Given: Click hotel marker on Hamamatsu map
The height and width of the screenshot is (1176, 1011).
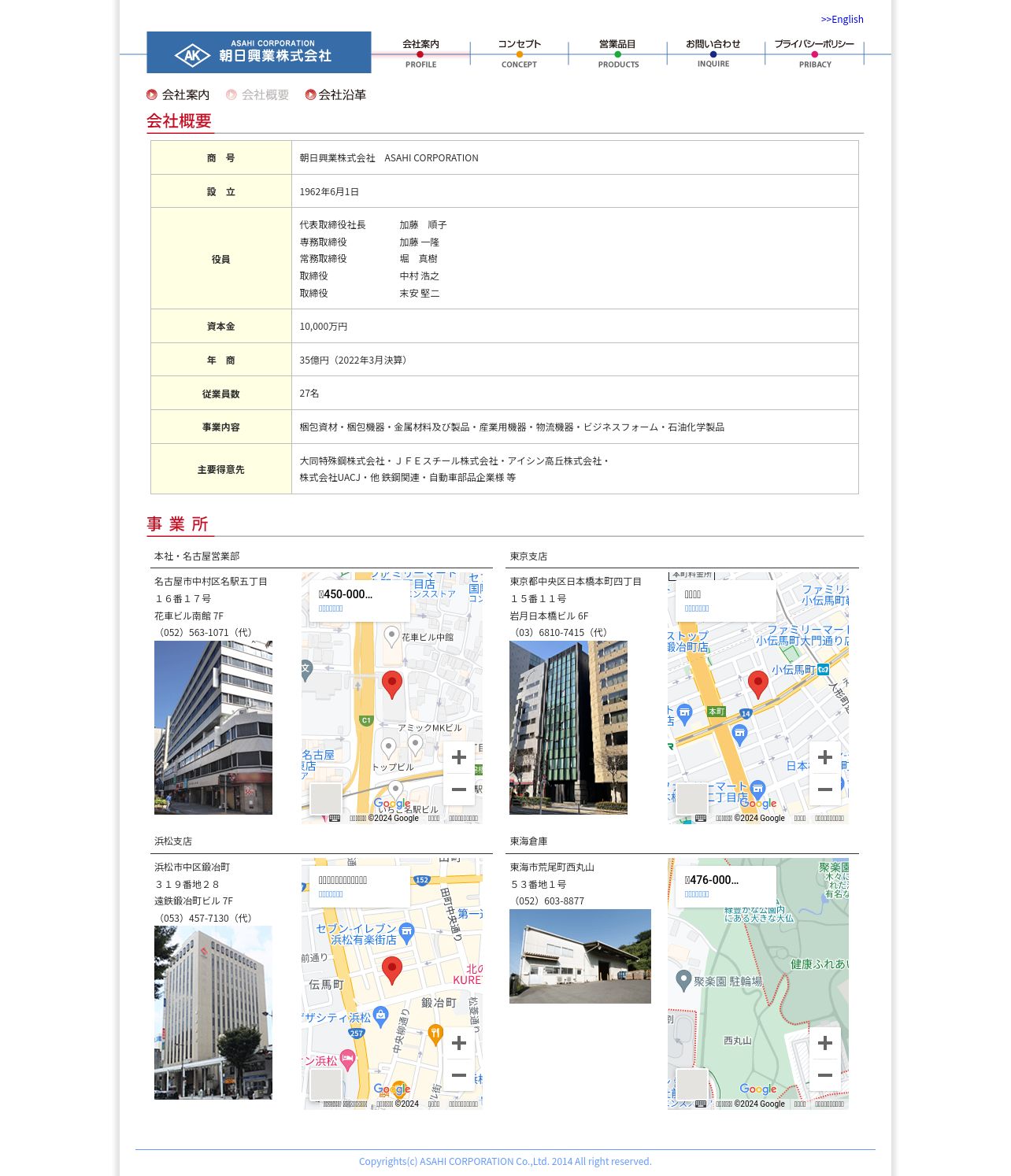Looking at the screenshot, I should tap(348, 1060).
